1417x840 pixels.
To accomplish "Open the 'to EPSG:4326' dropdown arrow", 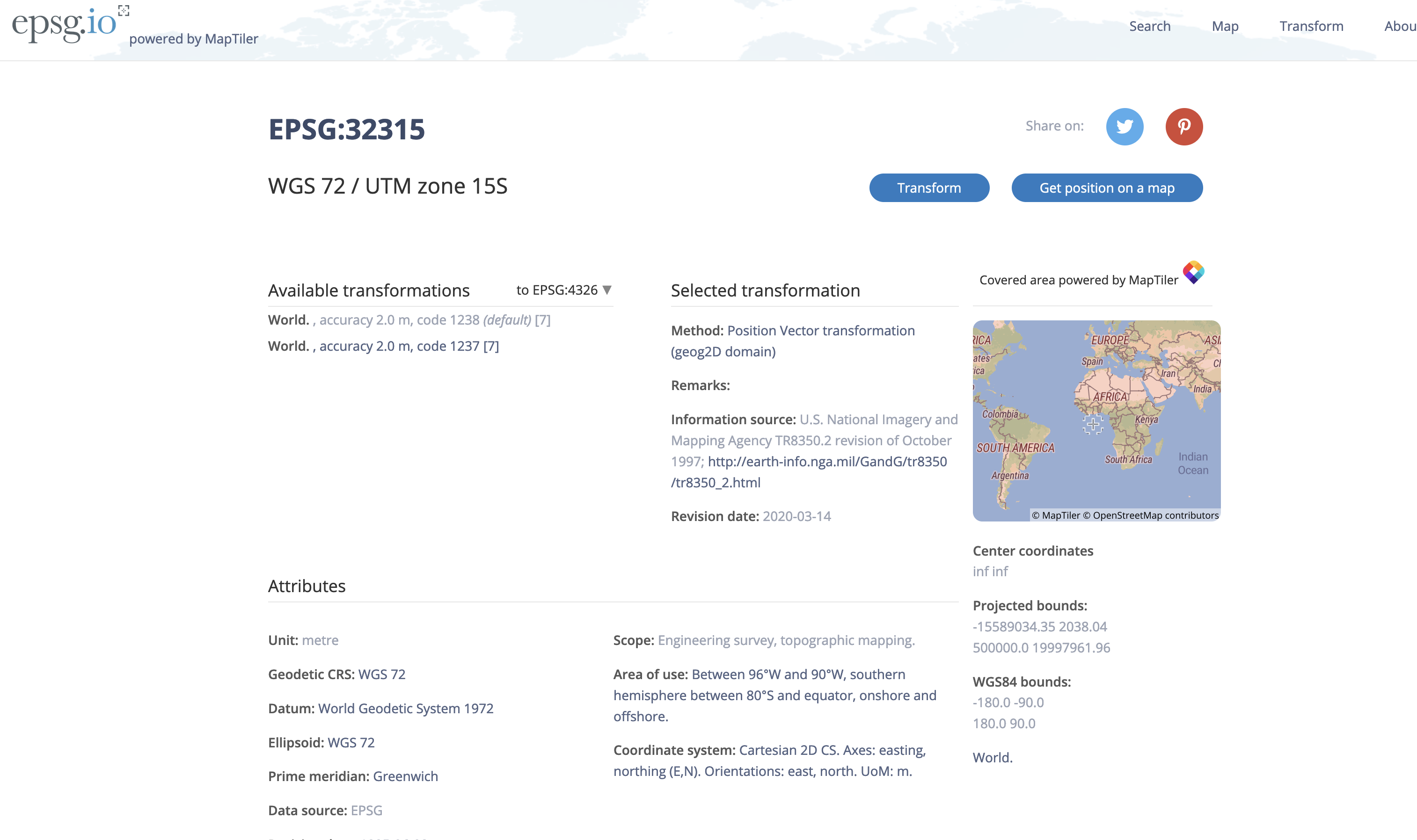I will point(606,290).
